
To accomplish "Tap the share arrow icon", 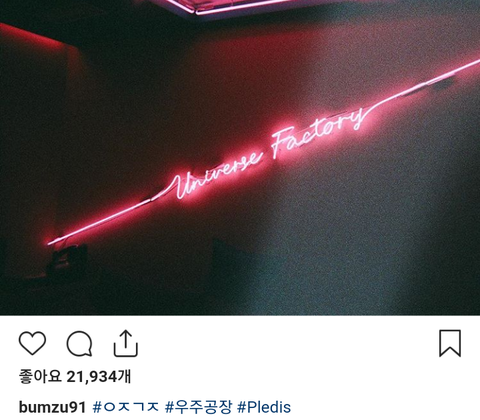I will (126, 343).
